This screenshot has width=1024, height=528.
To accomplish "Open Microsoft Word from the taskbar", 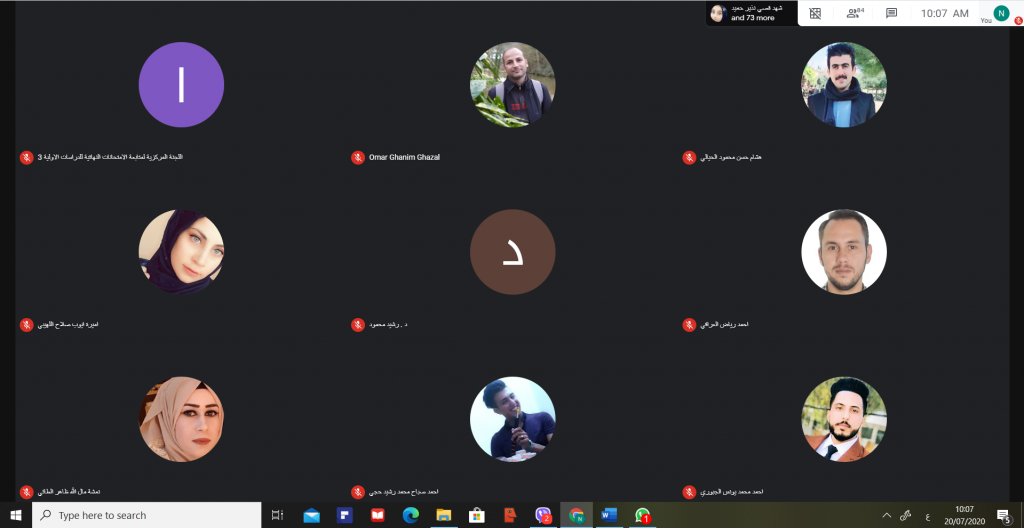I will click(609, 515).
